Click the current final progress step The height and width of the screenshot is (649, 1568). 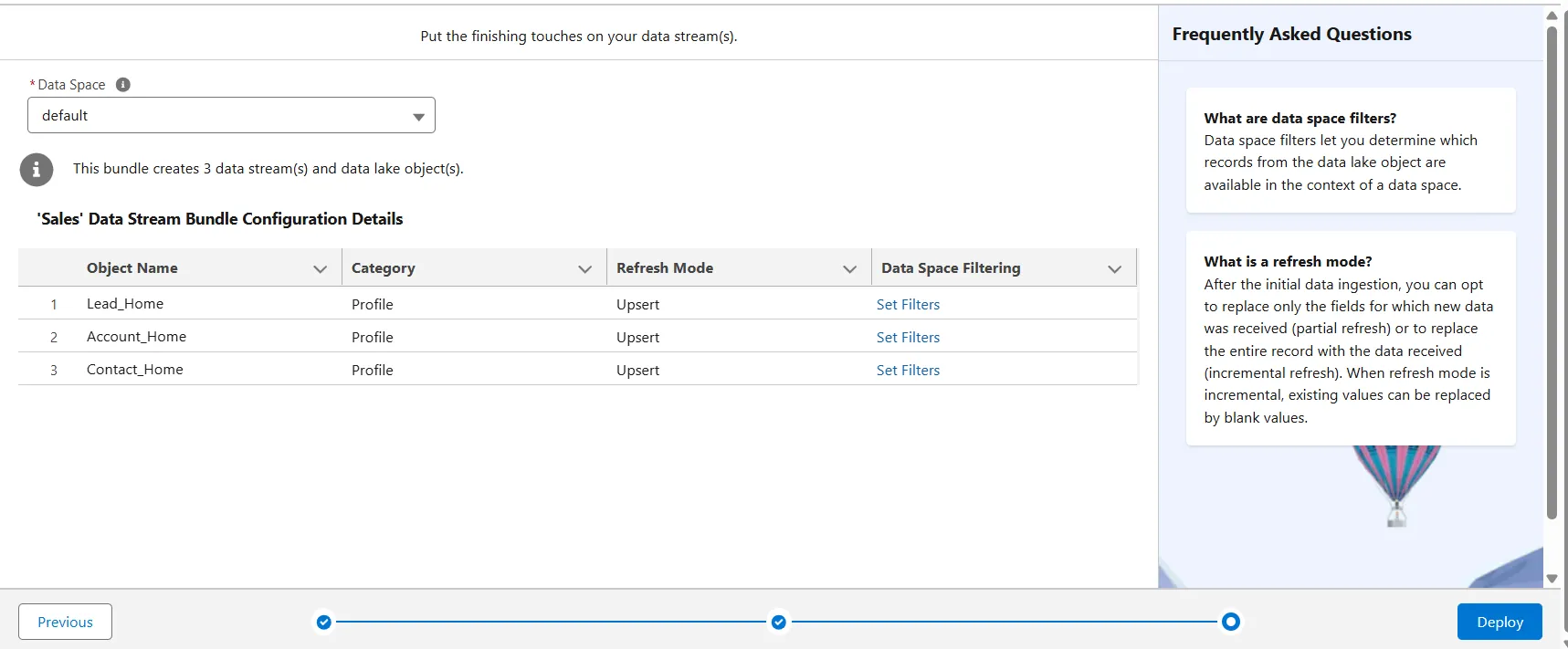point(1231,623)
